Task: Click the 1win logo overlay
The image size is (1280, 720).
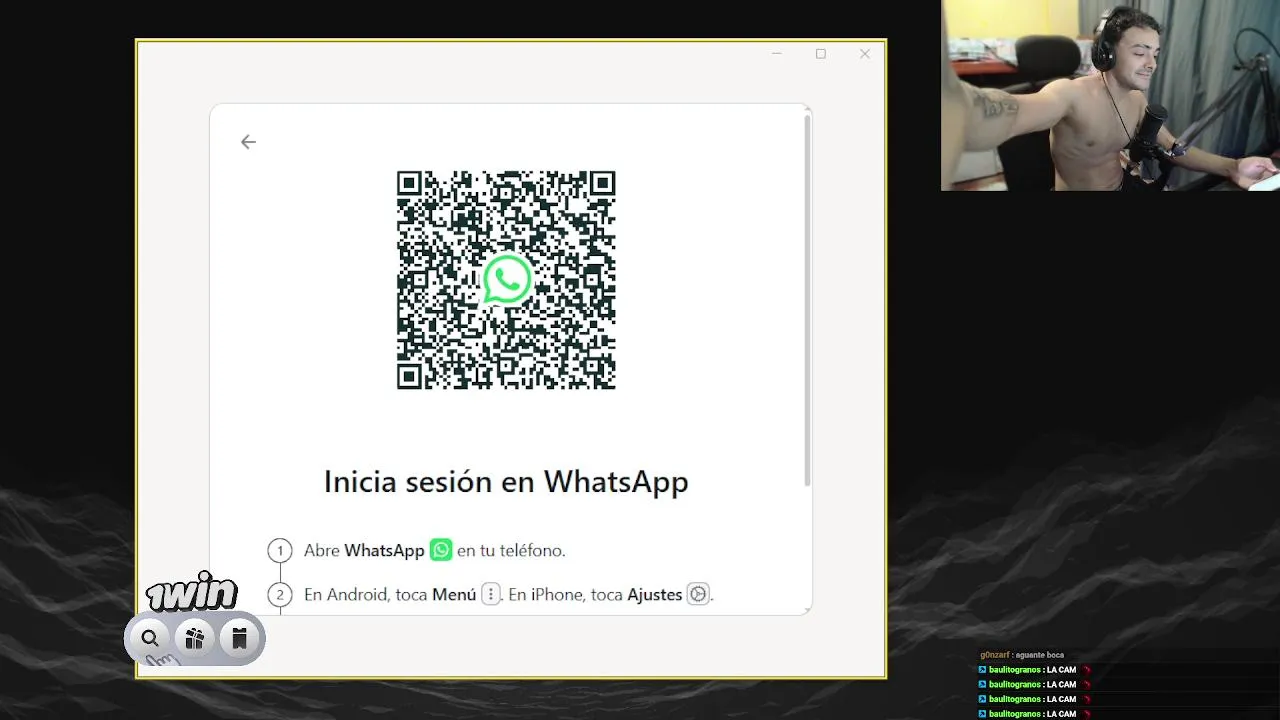Action: 192,592
